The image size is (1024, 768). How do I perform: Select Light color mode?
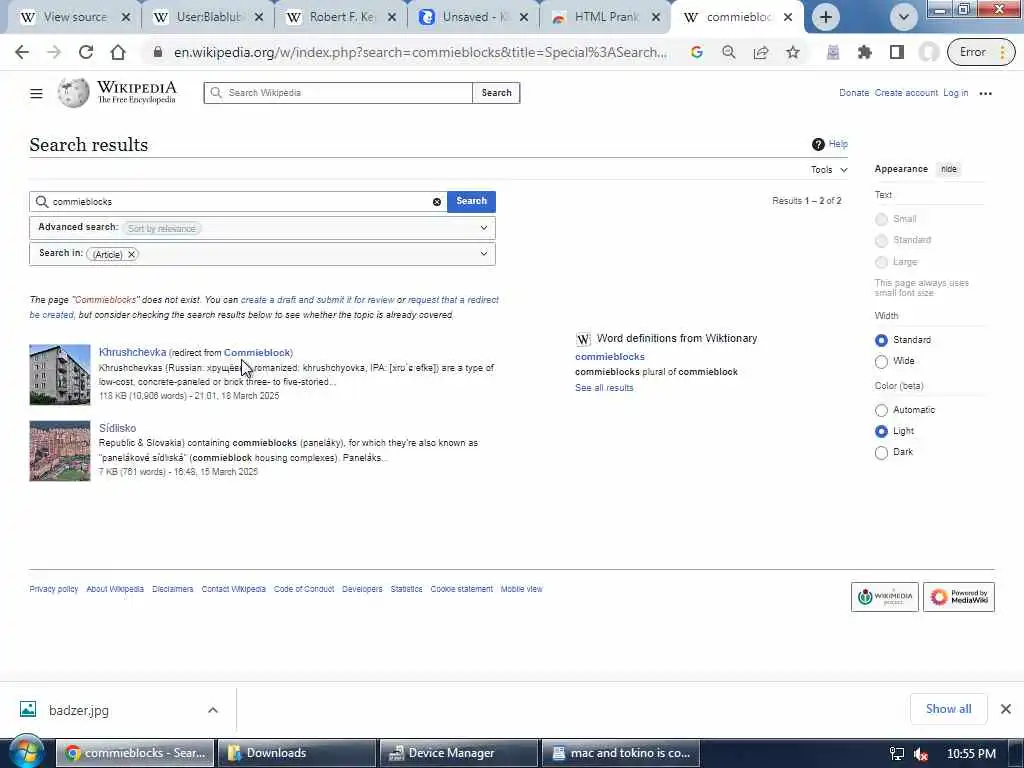[881, 431]
